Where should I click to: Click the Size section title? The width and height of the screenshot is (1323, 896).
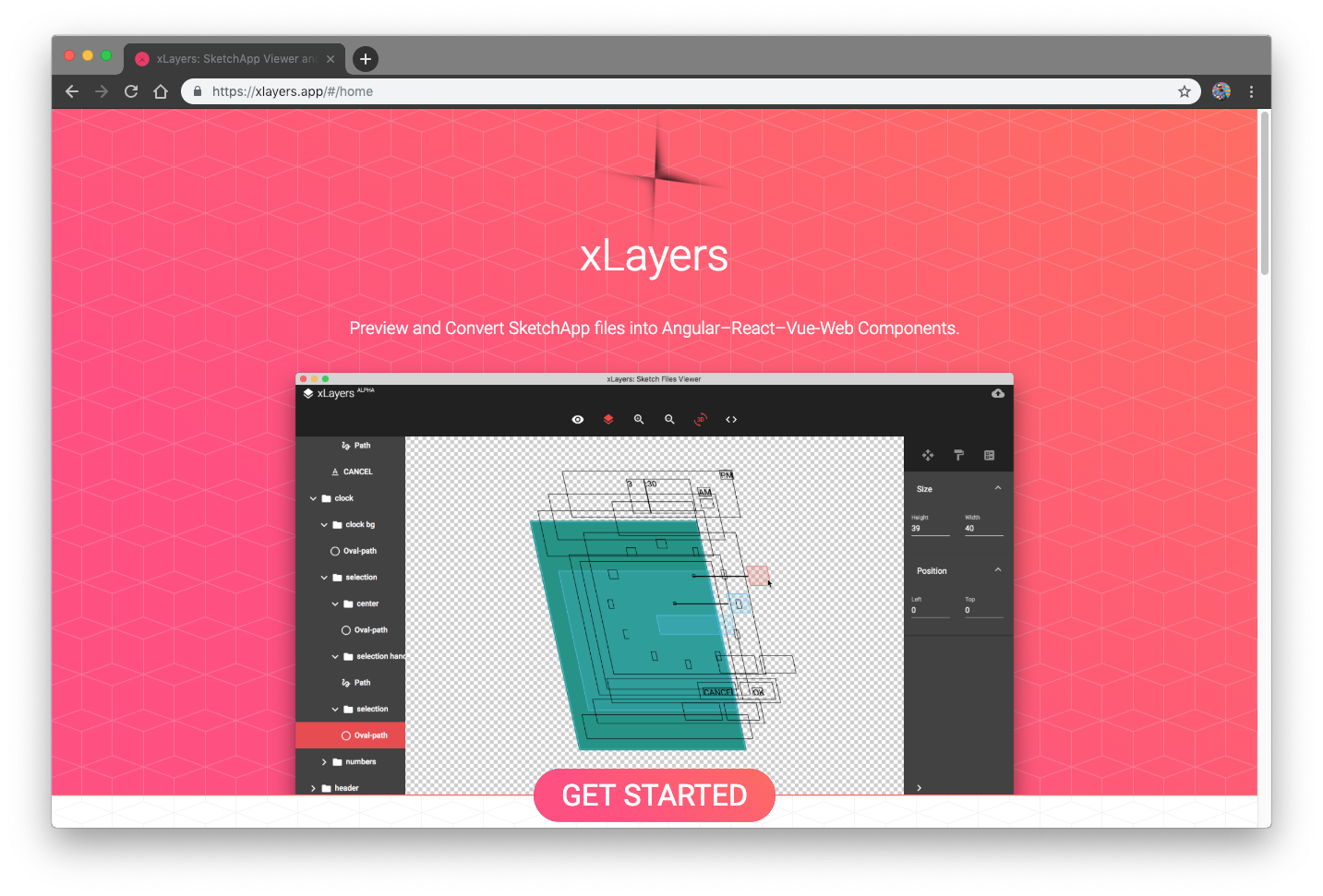(x=924, y=489)
